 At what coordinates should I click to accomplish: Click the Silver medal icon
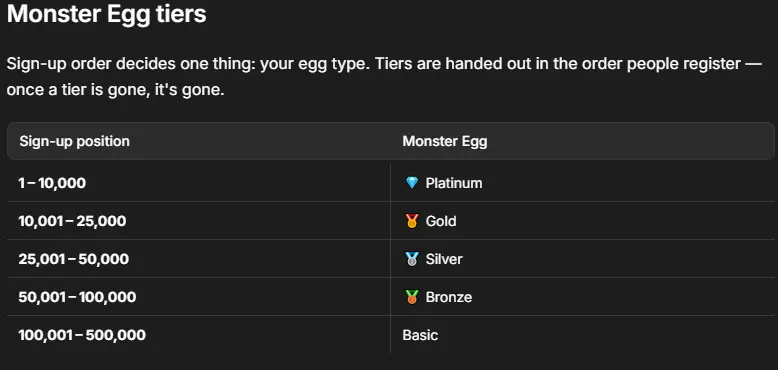(412, 259)
